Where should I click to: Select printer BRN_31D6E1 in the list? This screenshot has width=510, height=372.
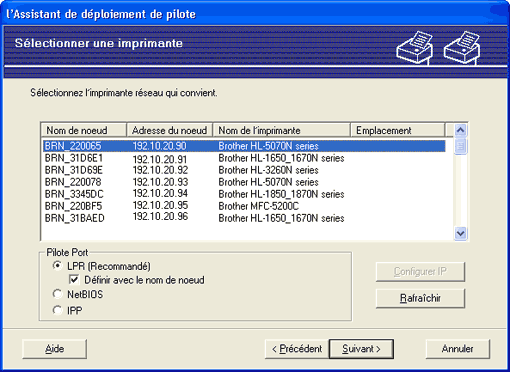pyautogui.click(x=244, y=158)
